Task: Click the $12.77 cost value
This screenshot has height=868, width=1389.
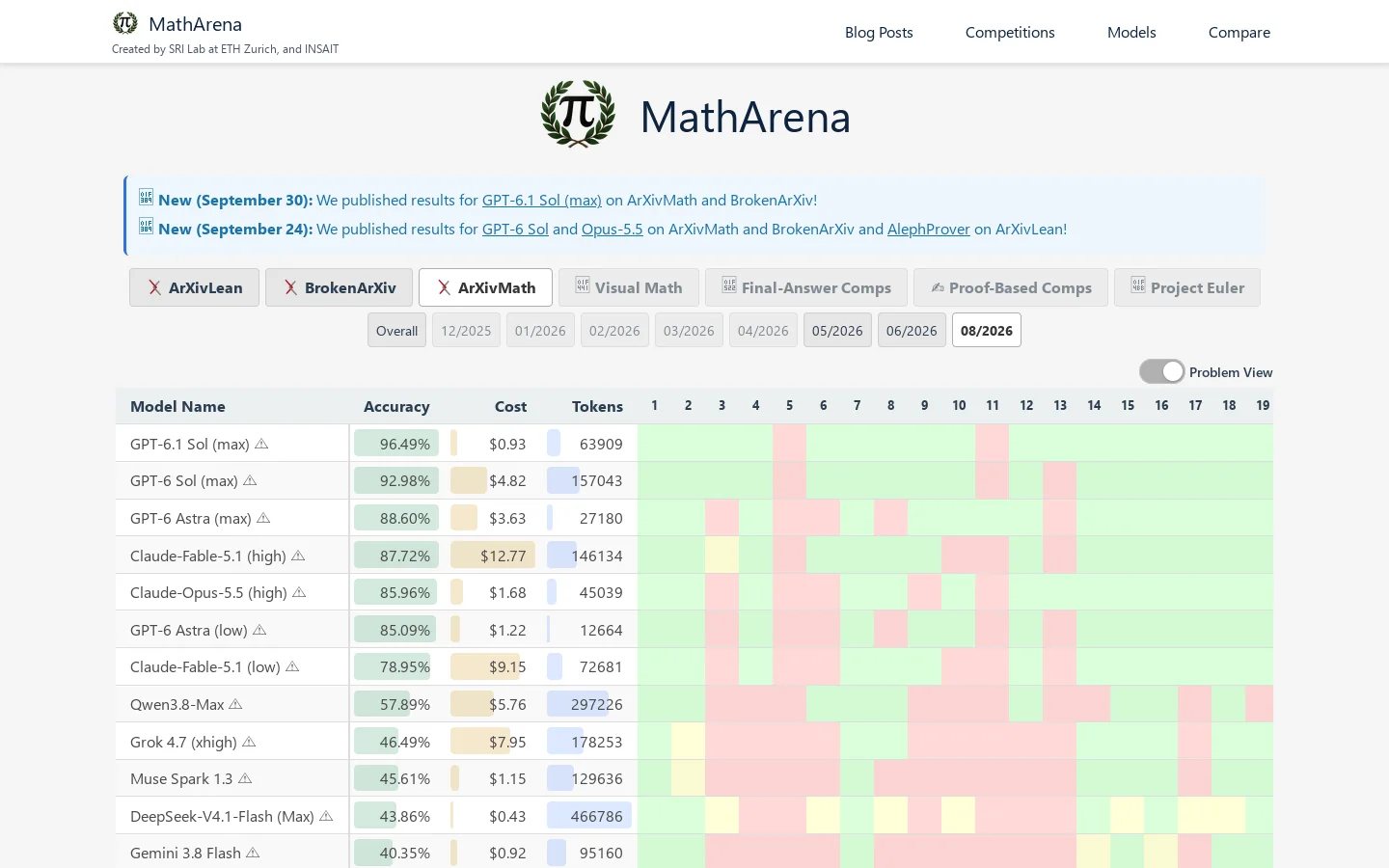Action: (x=504, y=556)
